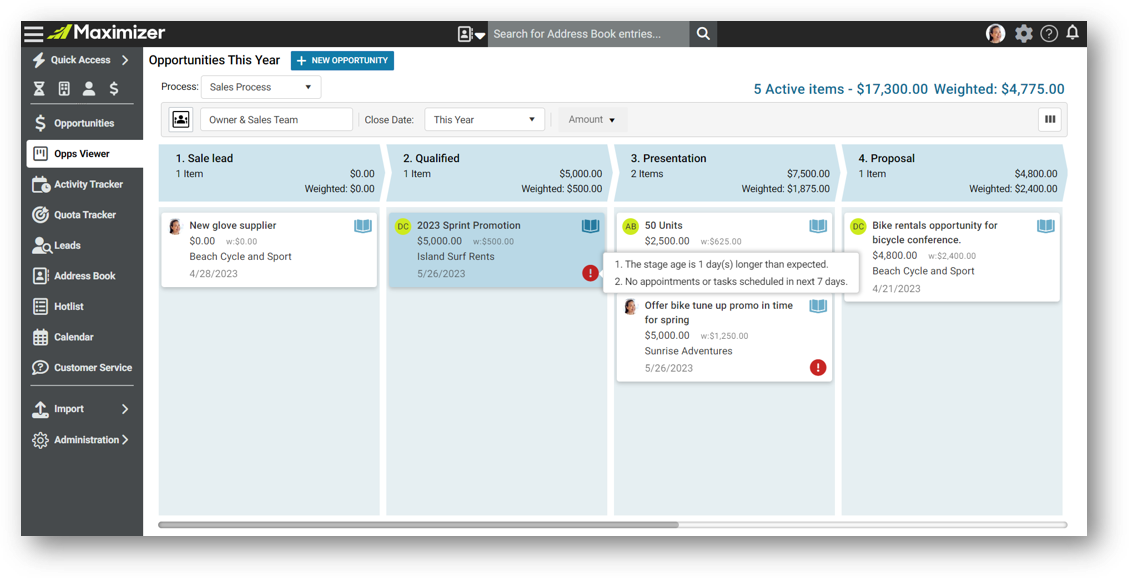Viewport: 1129px width, 578px height.
Task: Click the building quick access icon
Action: coord(64,89)
